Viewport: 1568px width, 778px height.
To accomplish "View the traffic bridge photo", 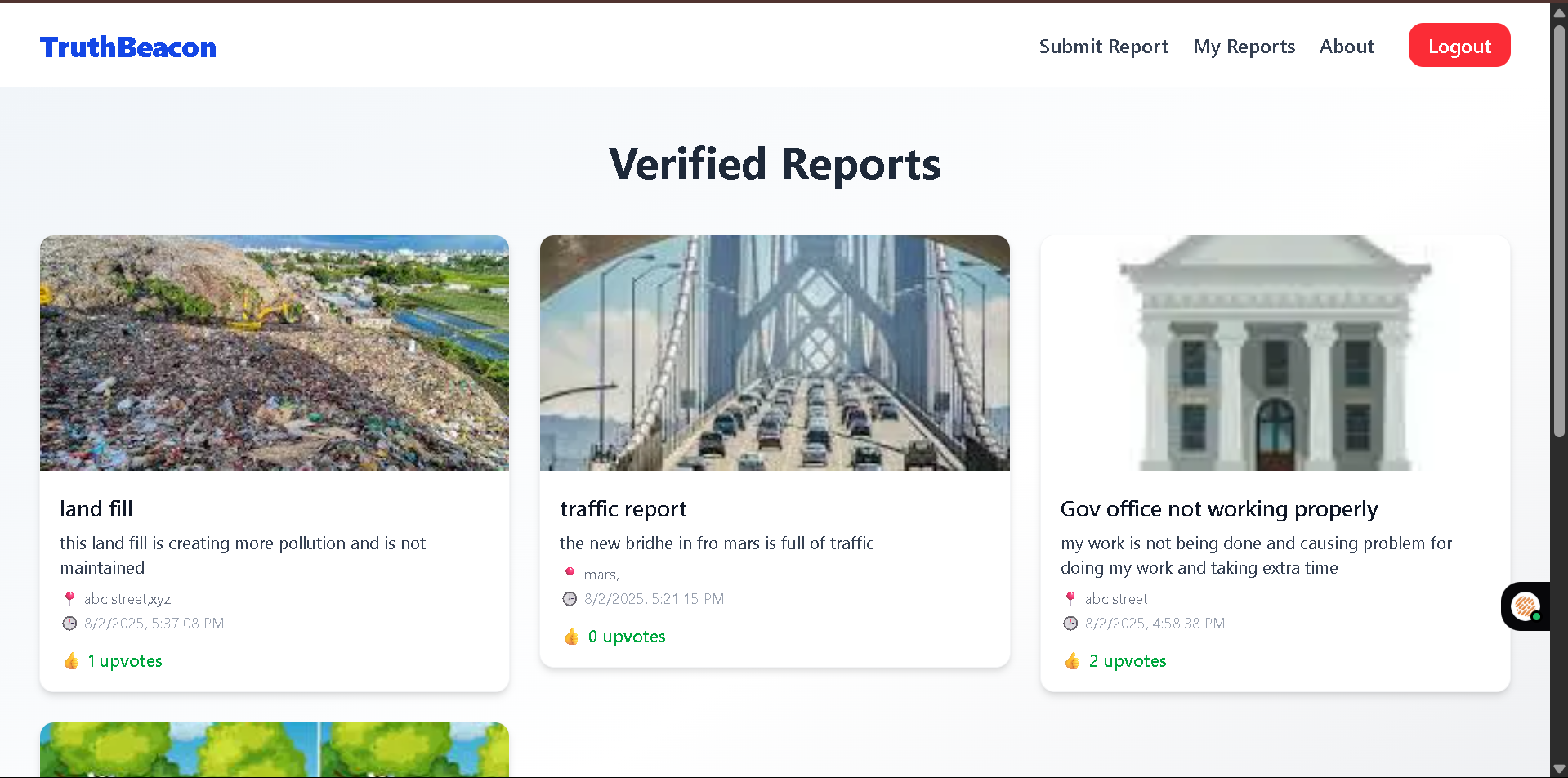I will (x=775, y=352).
